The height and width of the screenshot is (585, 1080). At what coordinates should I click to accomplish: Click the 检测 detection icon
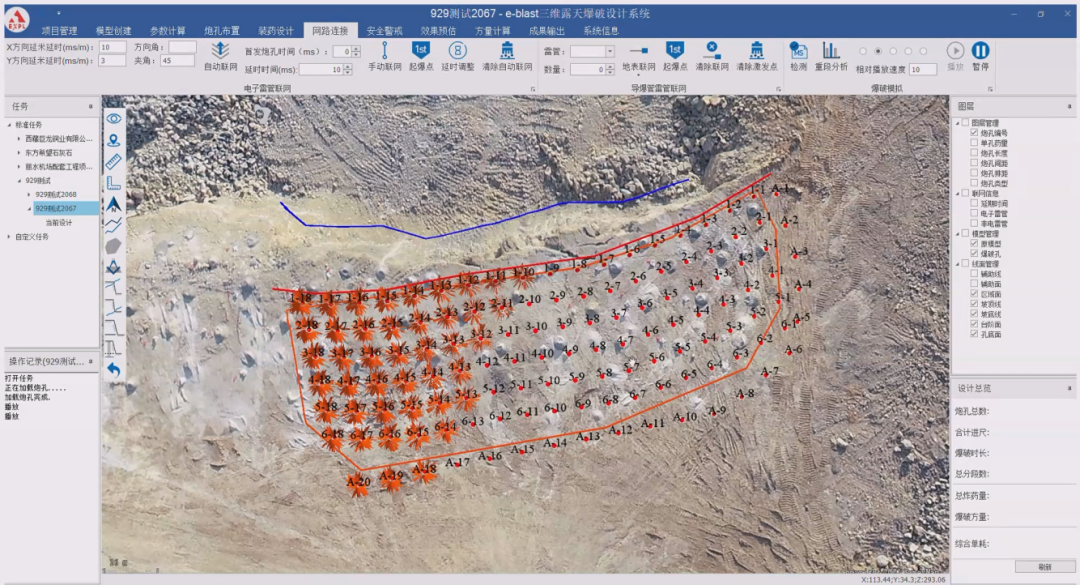pos(798,51)
